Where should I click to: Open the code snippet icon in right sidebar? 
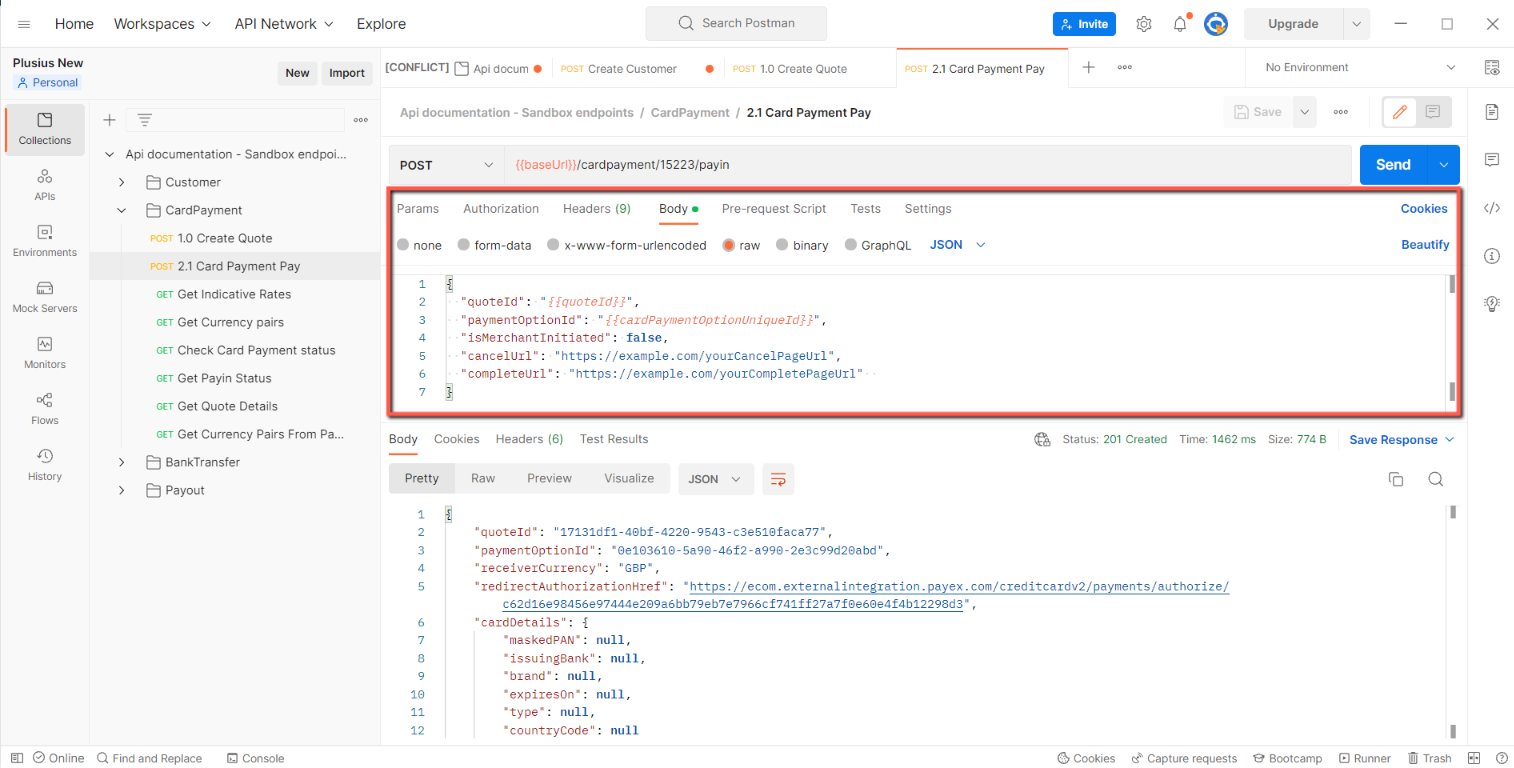(x=1492, y=208)
